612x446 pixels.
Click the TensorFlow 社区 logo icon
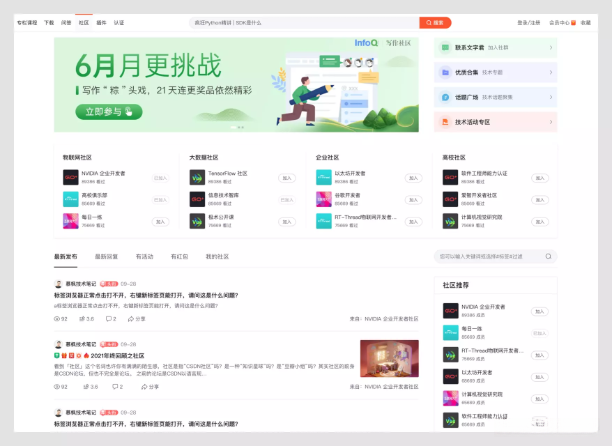(x=197, y=177)
